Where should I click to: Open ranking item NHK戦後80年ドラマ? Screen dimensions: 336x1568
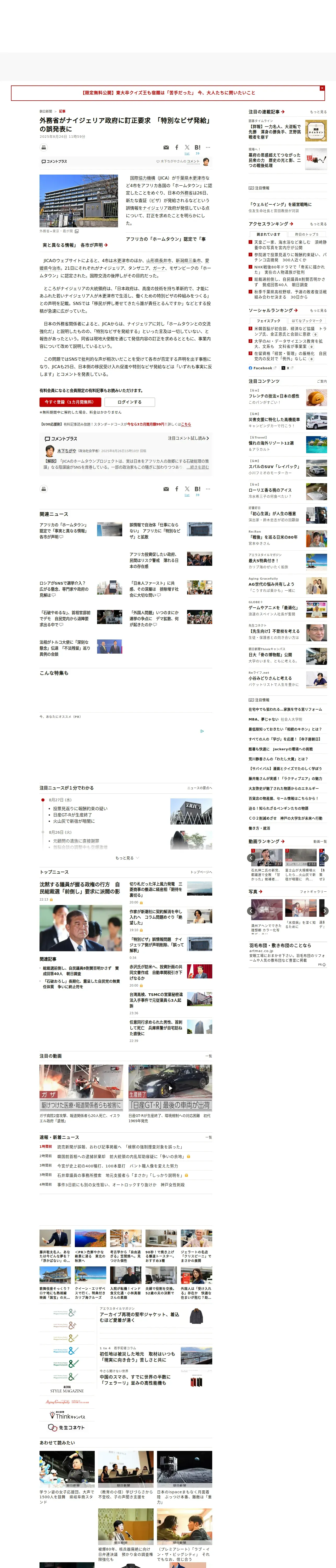290,269
